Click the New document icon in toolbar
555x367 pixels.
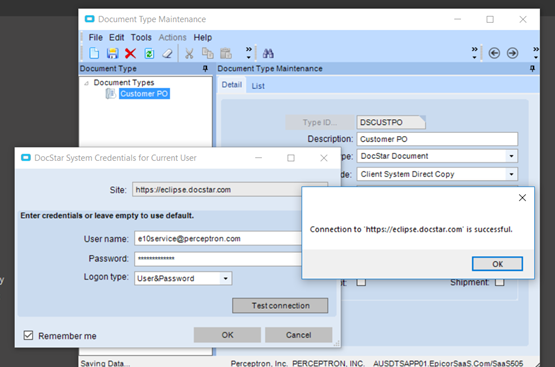click(94, 53)
